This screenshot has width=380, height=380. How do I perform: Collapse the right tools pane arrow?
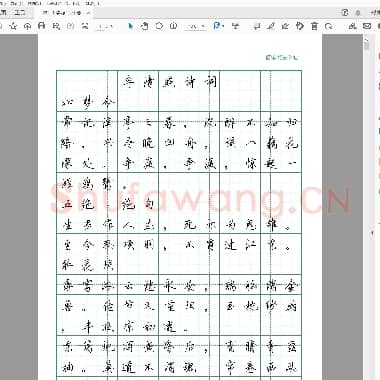pos(372,233)
